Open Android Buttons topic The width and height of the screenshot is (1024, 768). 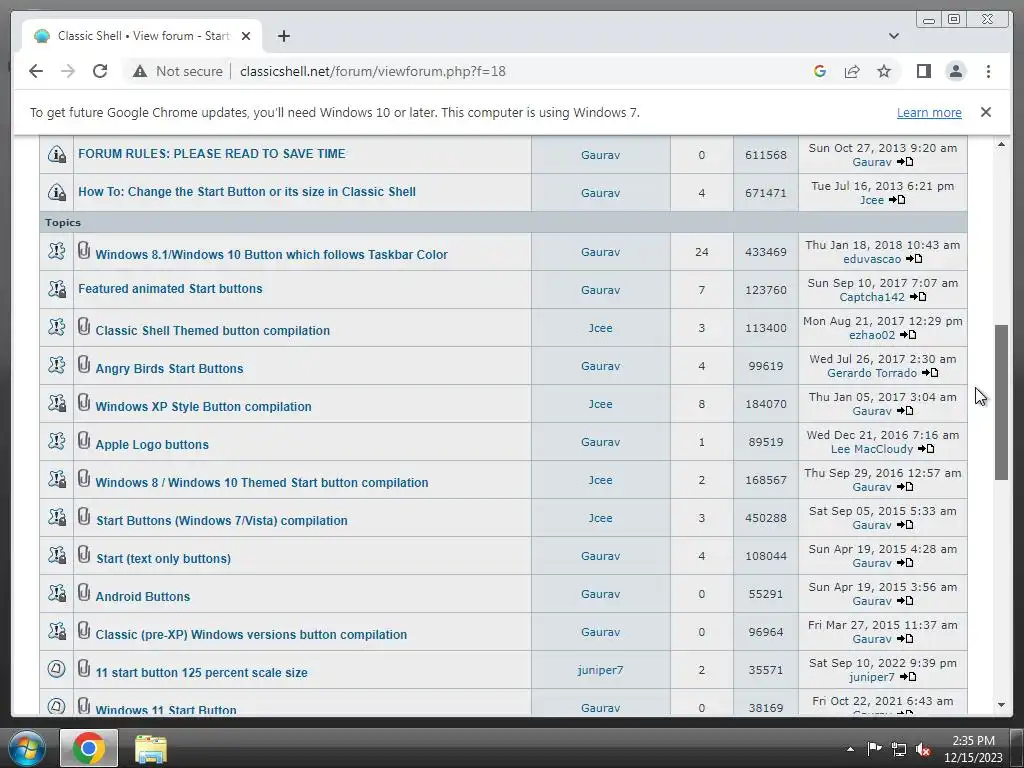(142, 596)
